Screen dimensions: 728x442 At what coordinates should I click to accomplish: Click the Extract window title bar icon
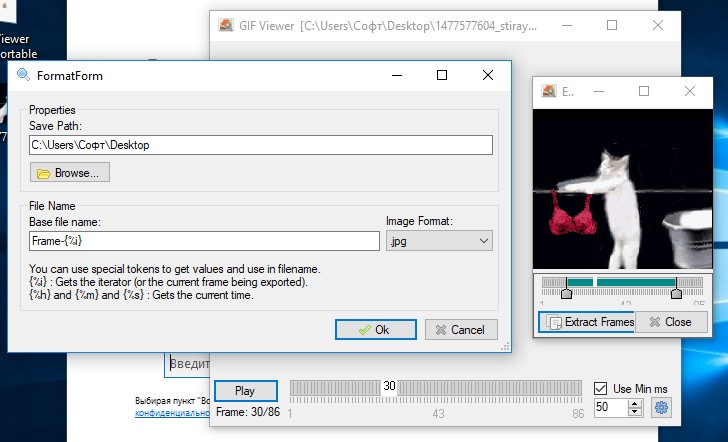pyautogui.click(x=549, y=91)
